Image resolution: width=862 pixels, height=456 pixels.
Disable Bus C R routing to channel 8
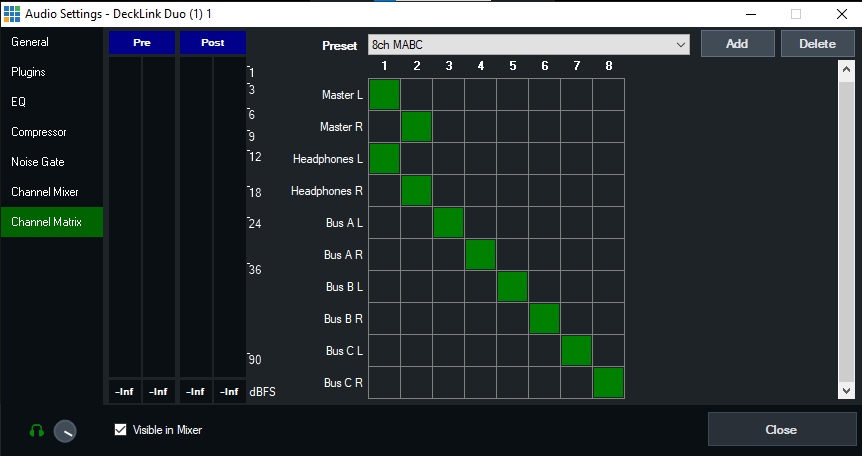pos(608,382)
